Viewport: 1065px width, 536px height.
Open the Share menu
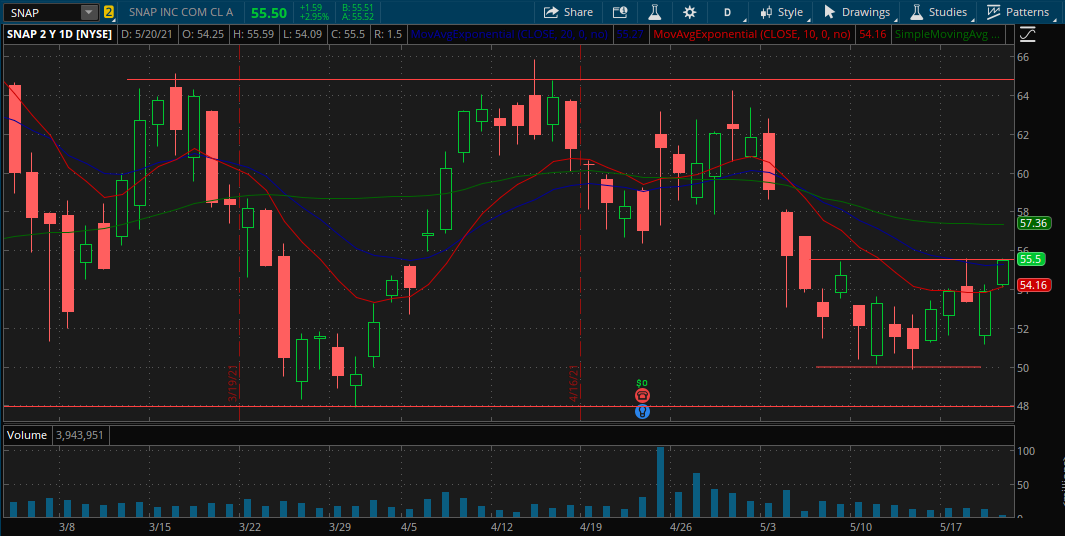click(x=568, y=12)
